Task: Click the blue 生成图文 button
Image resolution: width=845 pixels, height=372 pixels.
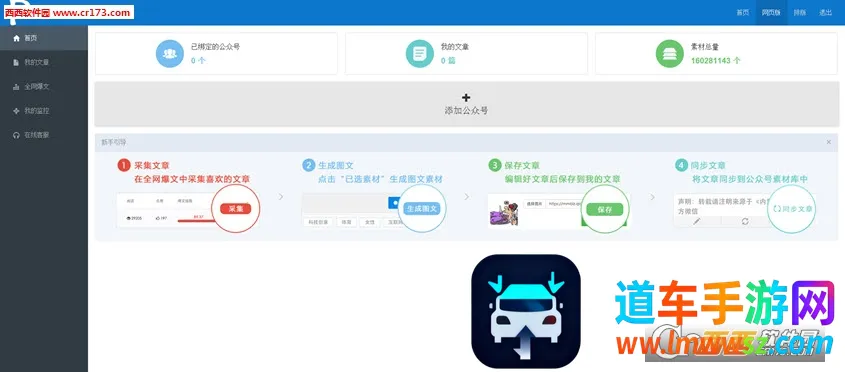Action: coord(422,209)
